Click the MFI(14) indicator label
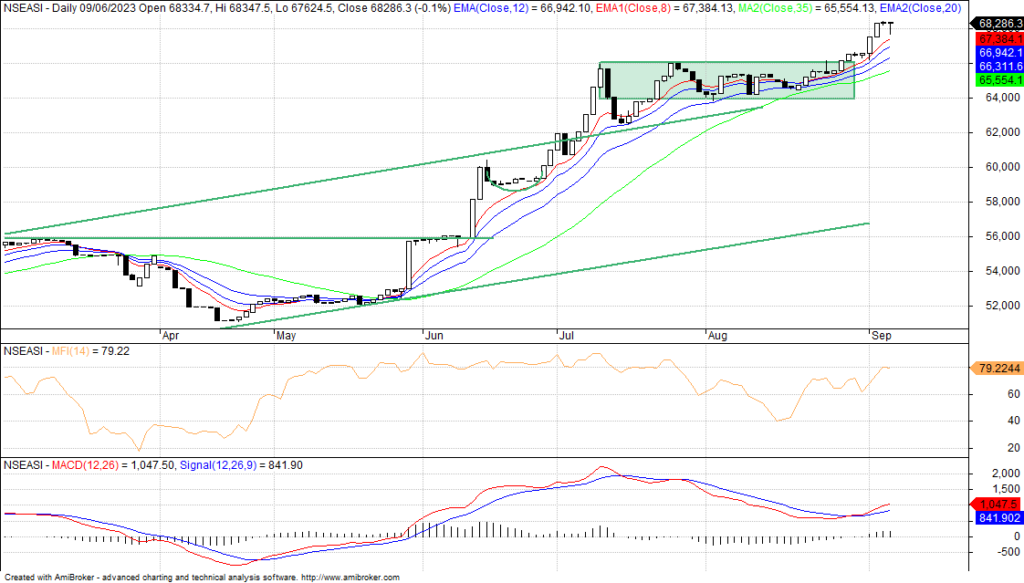 click(x=66, y=352)
